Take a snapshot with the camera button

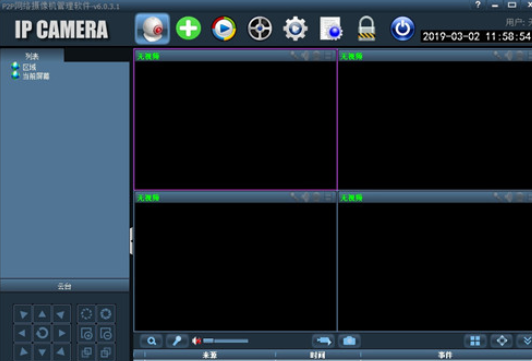[349, 341]
